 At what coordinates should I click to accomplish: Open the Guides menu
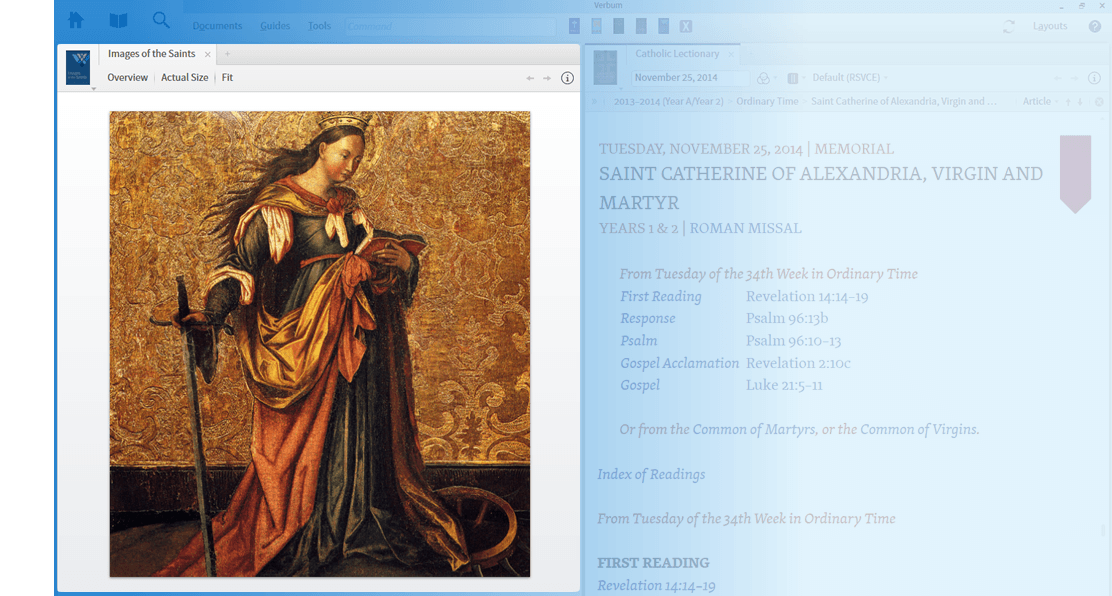[275, 26]
